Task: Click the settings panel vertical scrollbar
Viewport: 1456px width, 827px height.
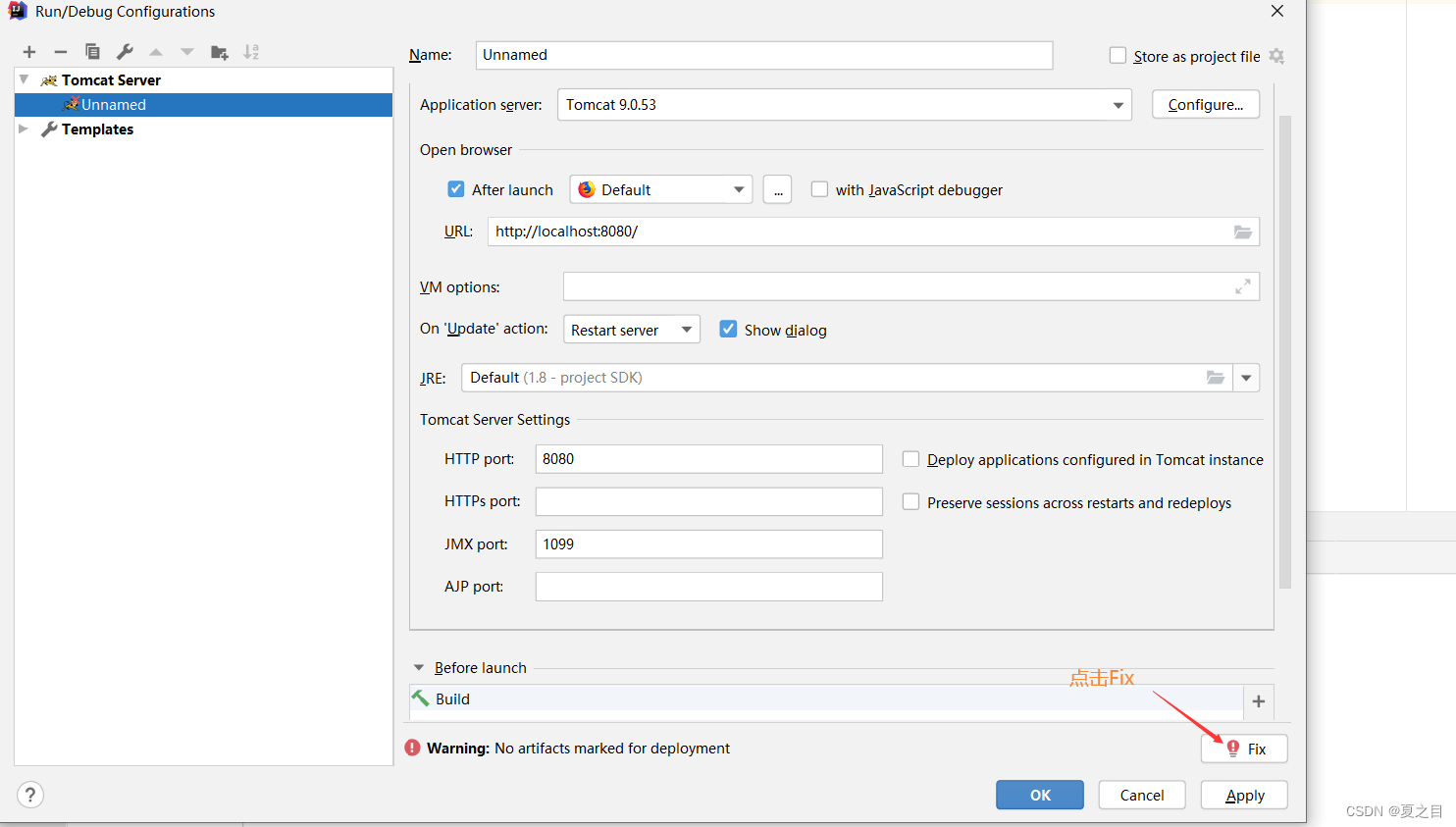Action: click(x=1285, y=351)
